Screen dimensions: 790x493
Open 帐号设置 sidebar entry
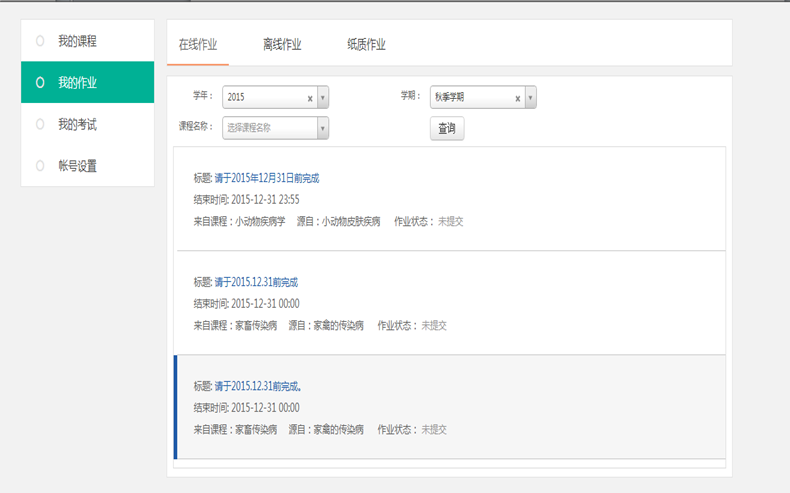click(88, 166)
